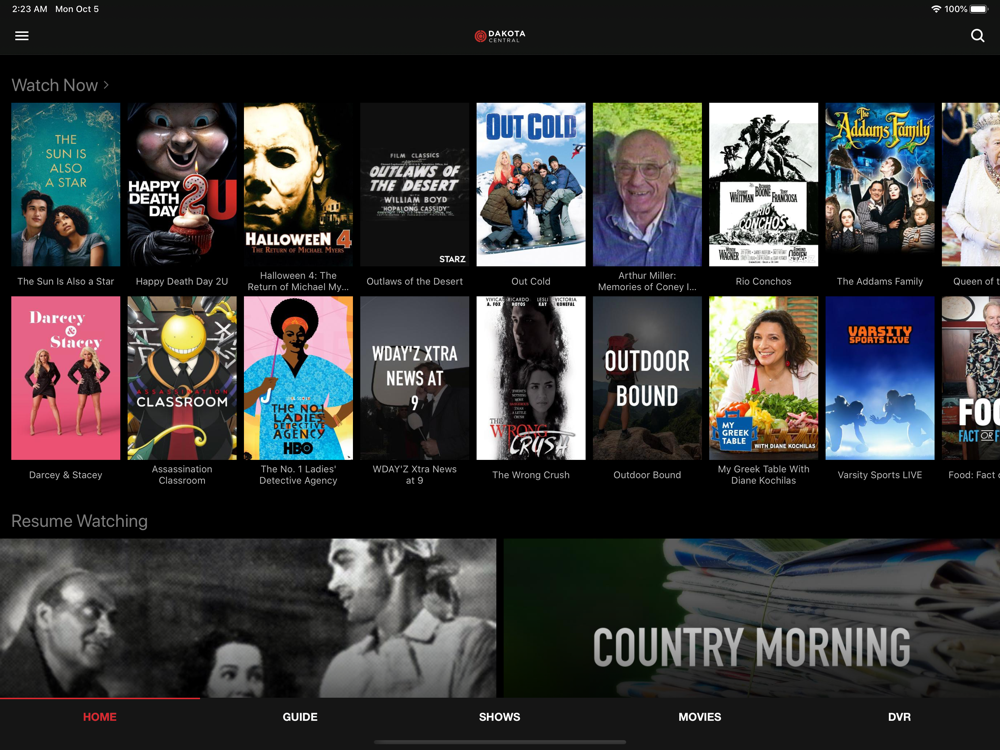Resume the black-and-white film tile
The image size is (1000, 750).
pos(248,618)
